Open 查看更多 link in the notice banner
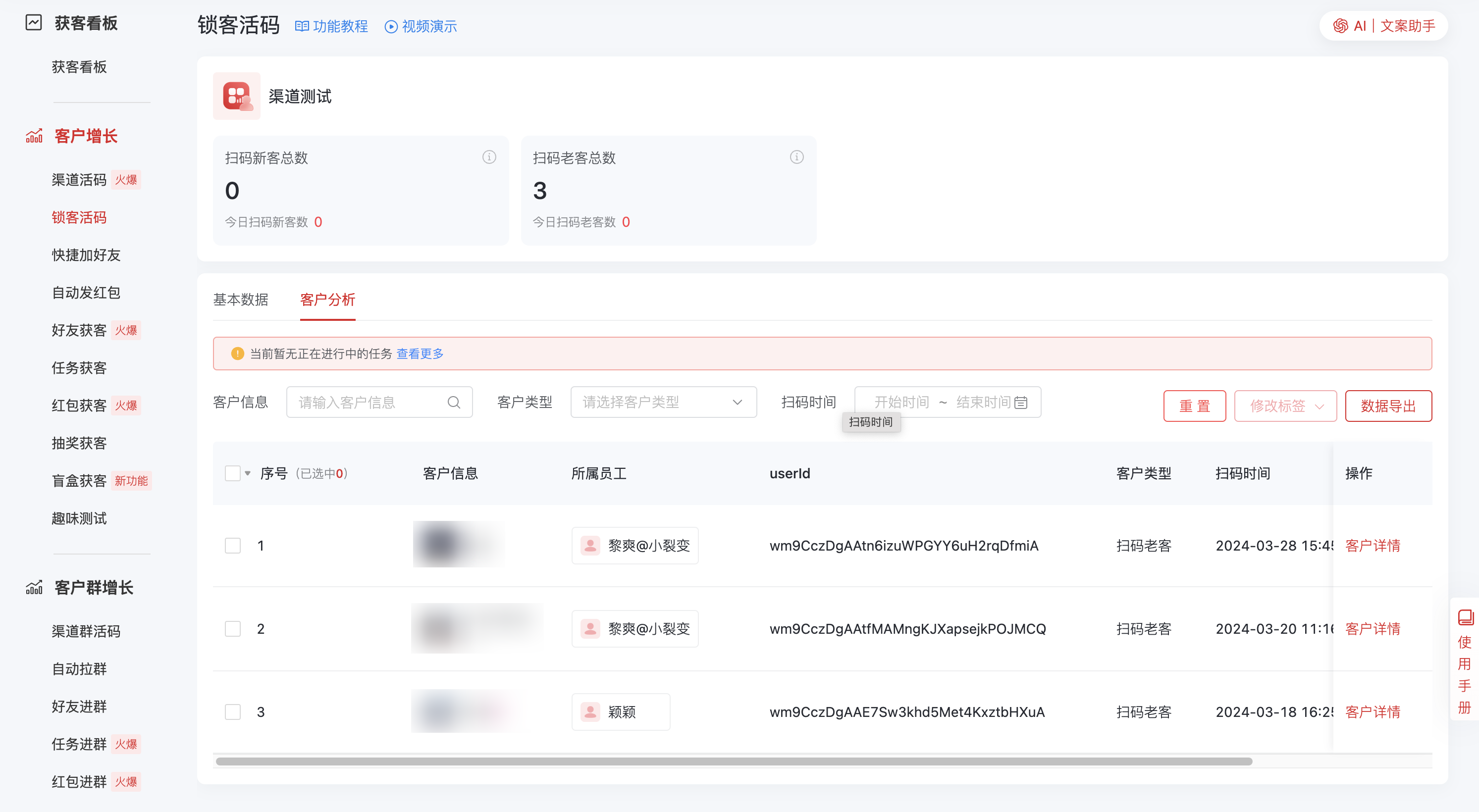The height and width of the screenshot is (812, 1479). 419,354
